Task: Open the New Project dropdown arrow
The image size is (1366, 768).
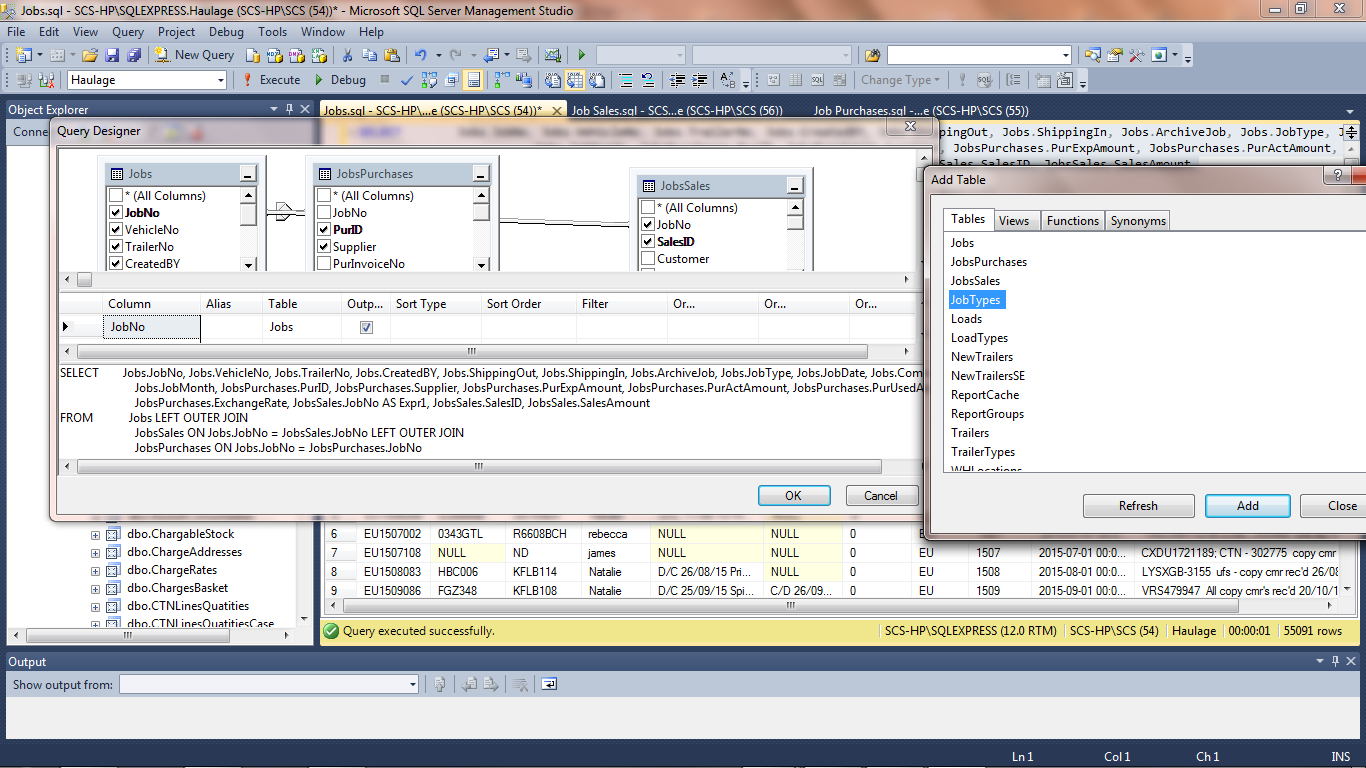Action: (x=38, y=55)
